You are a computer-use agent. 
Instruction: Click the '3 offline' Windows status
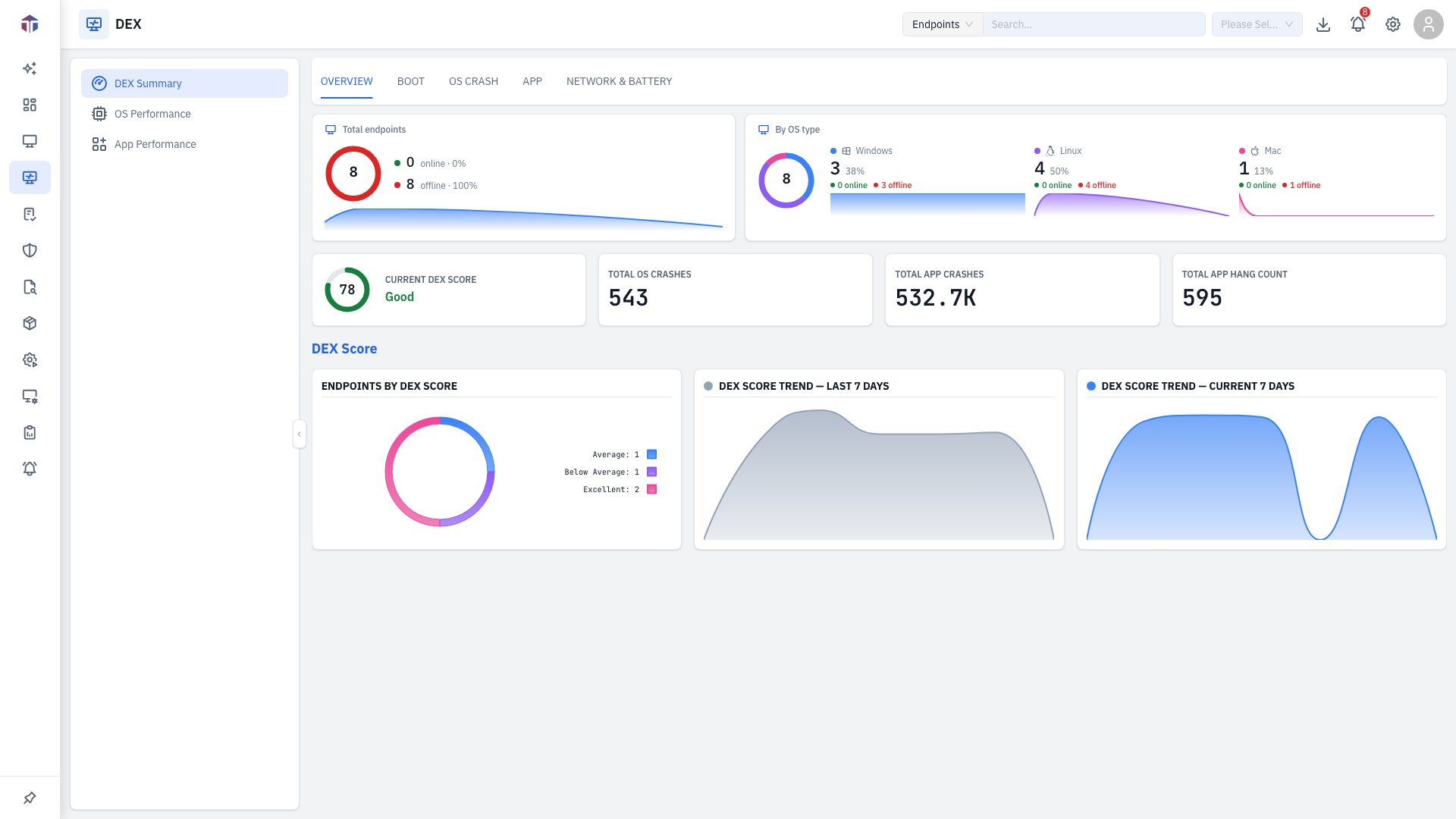[893, 185]
